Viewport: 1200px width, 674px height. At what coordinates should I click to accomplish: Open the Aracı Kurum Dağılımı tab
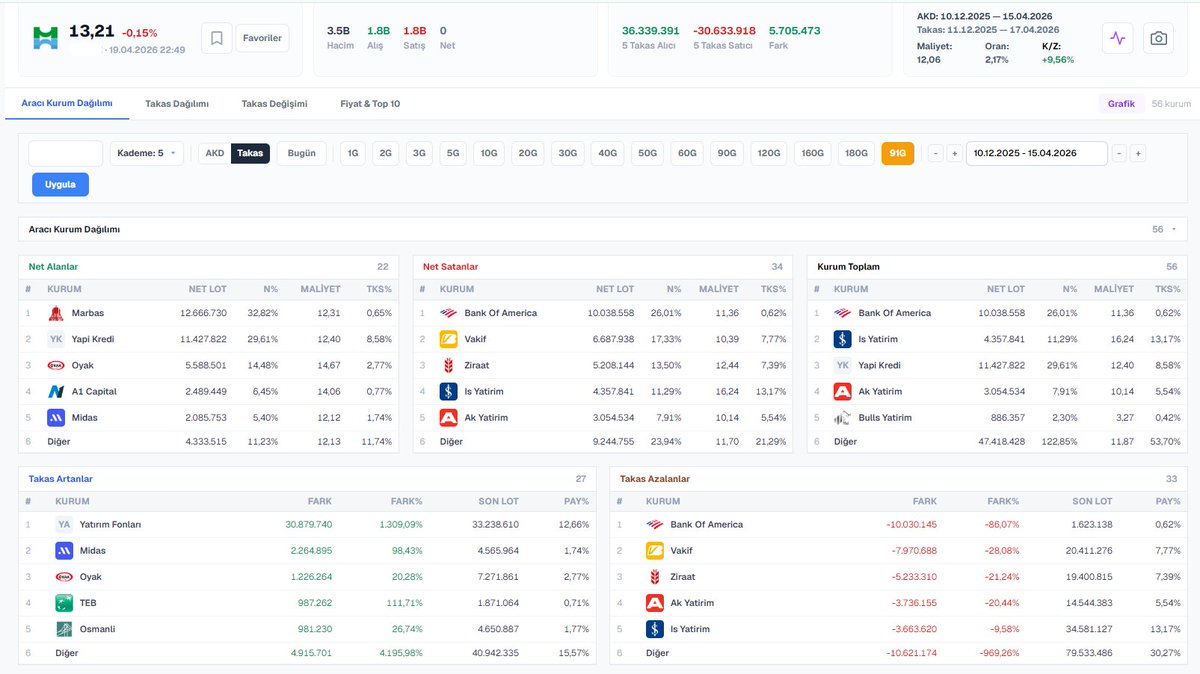point(67,104)
